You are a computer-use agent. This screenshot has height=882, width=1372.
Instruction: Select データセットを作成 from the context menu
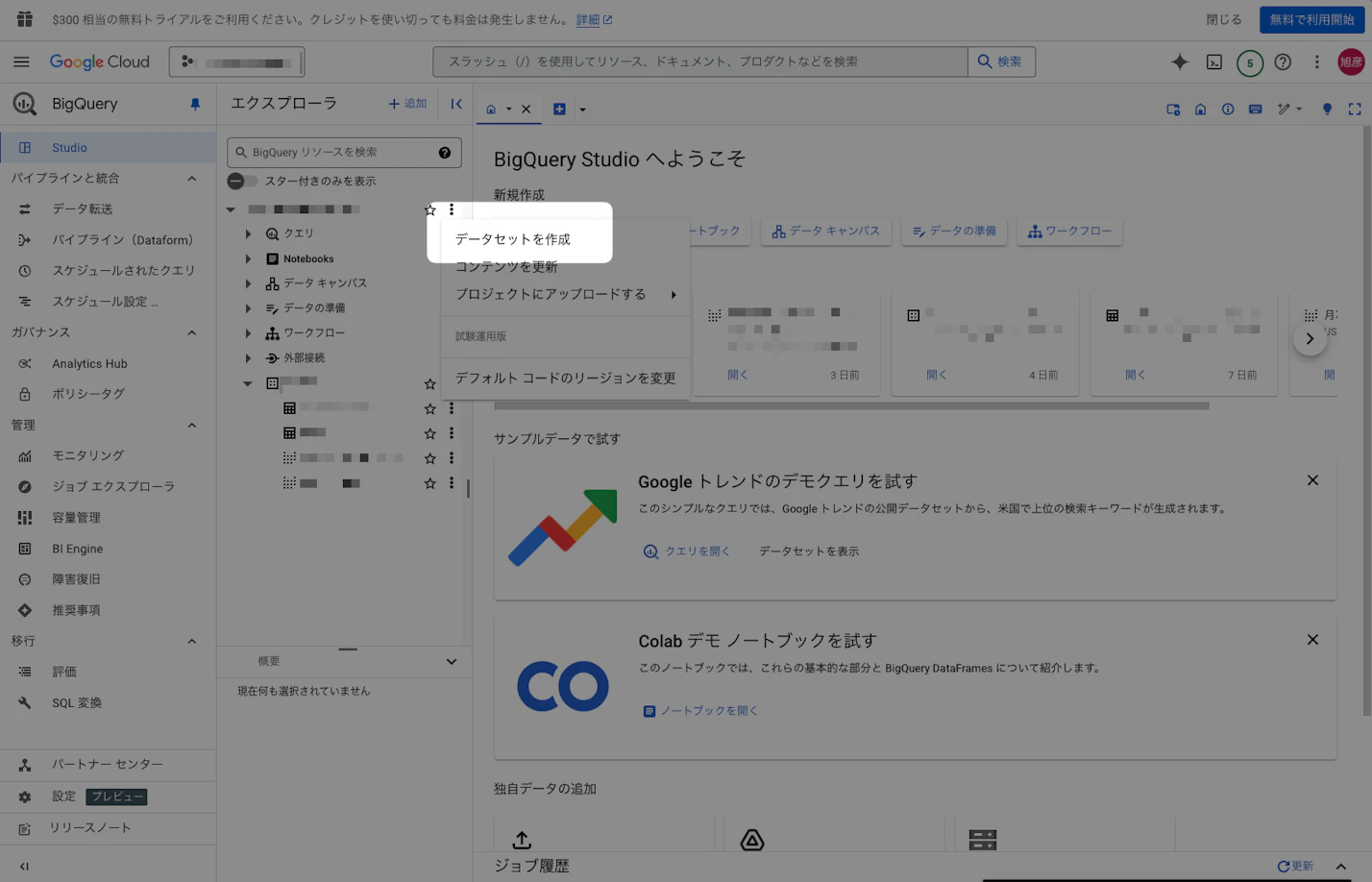coord(513,239)
